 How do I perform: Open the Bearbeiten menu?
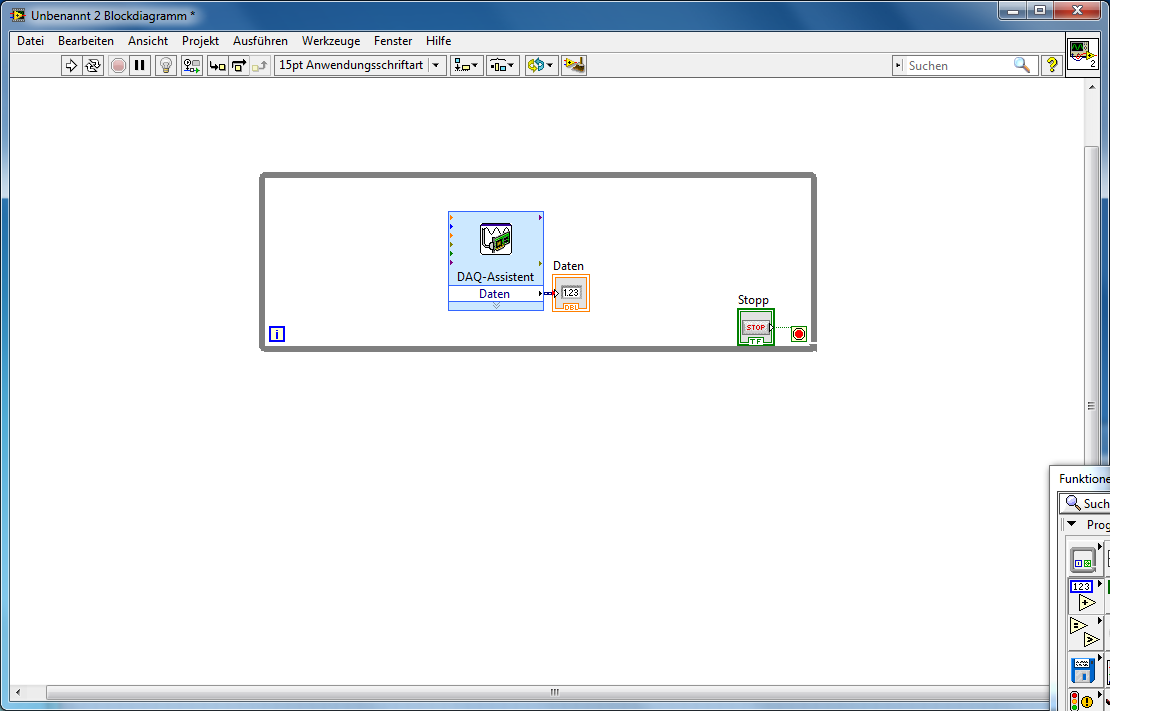coord(86,41)
